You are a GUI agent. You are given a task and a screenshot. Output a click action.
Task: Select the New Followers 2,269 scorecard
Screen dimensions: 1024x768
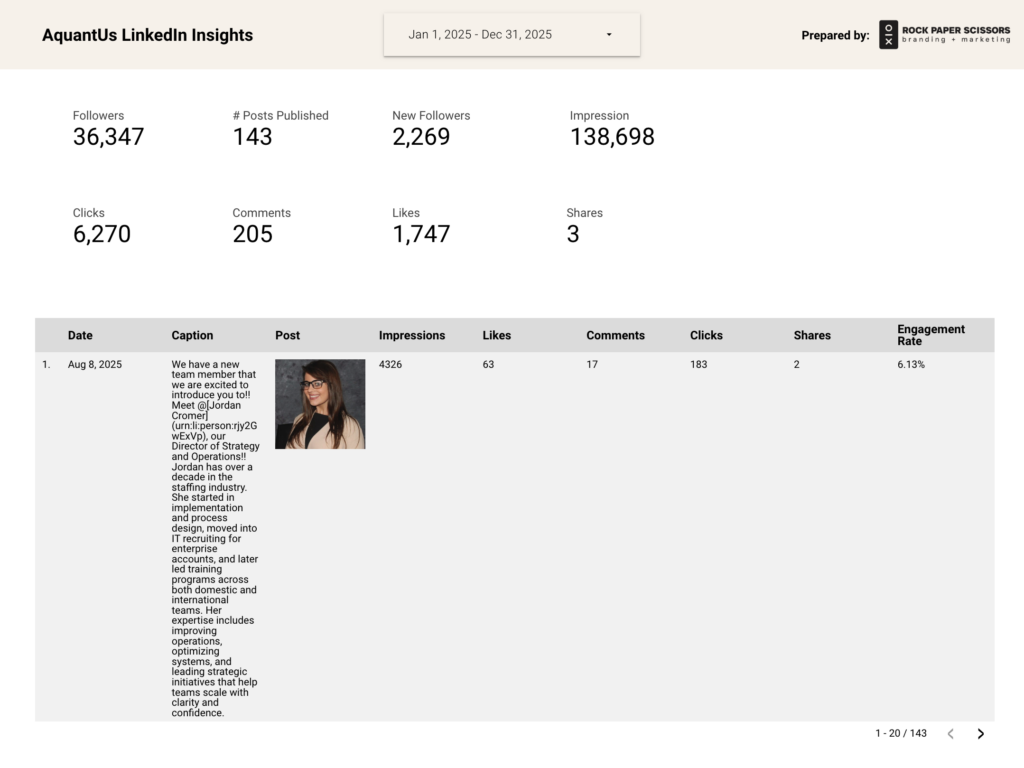click(x=430, y=129)
